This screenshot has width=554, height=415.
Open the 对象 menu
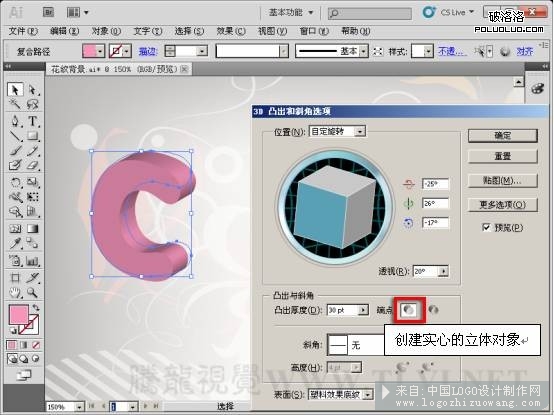(x=106, y=31)
